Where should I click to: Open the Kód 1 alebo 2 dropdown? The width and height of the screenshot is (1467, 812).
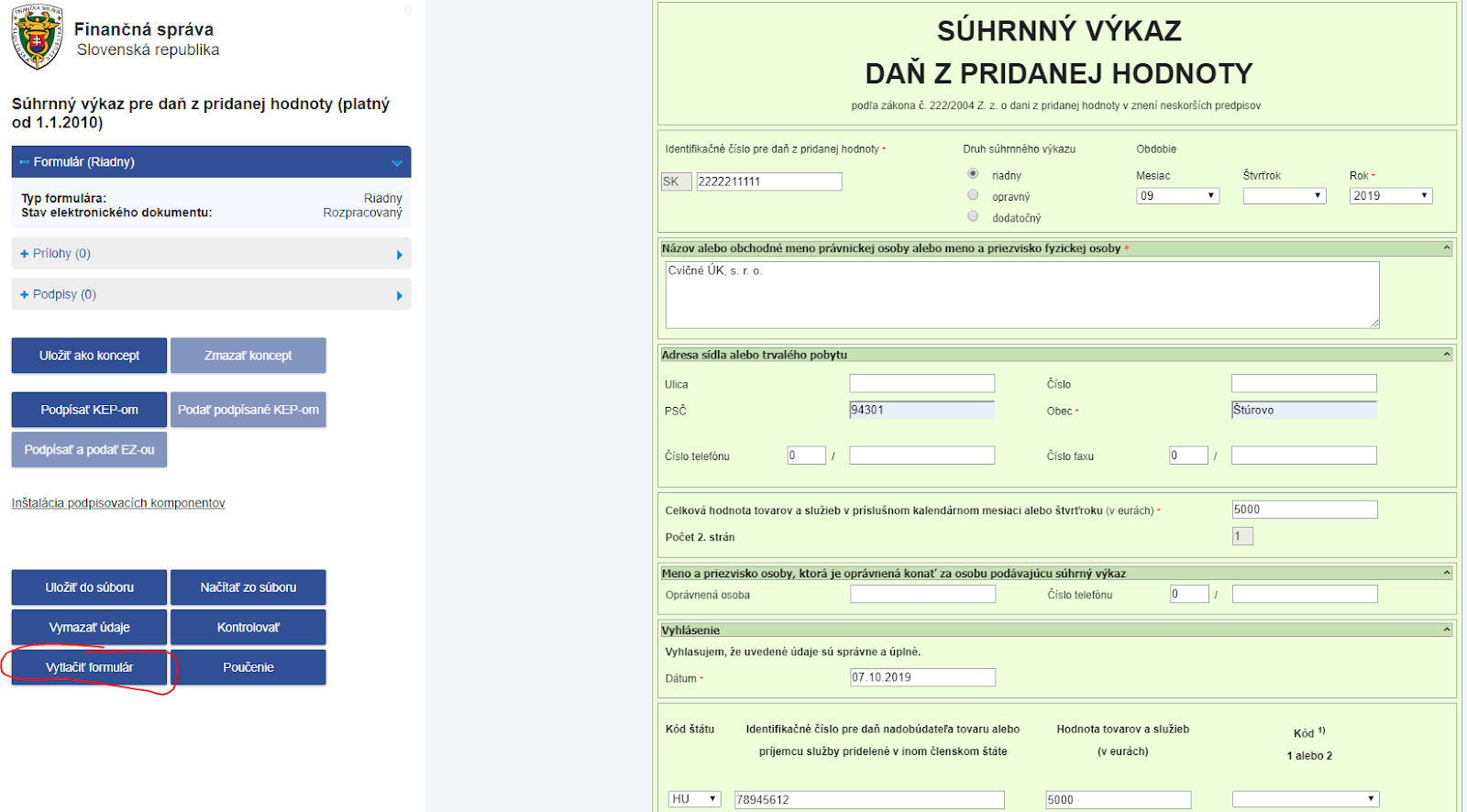click(1306, 799)
